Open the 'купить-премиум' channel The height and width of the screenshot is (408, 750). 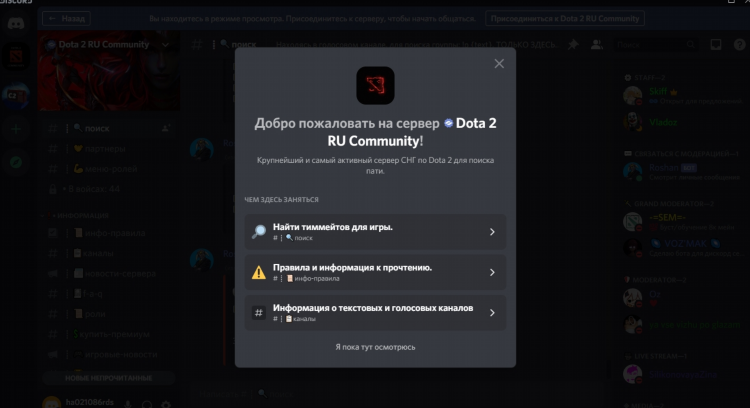(109, 334)
